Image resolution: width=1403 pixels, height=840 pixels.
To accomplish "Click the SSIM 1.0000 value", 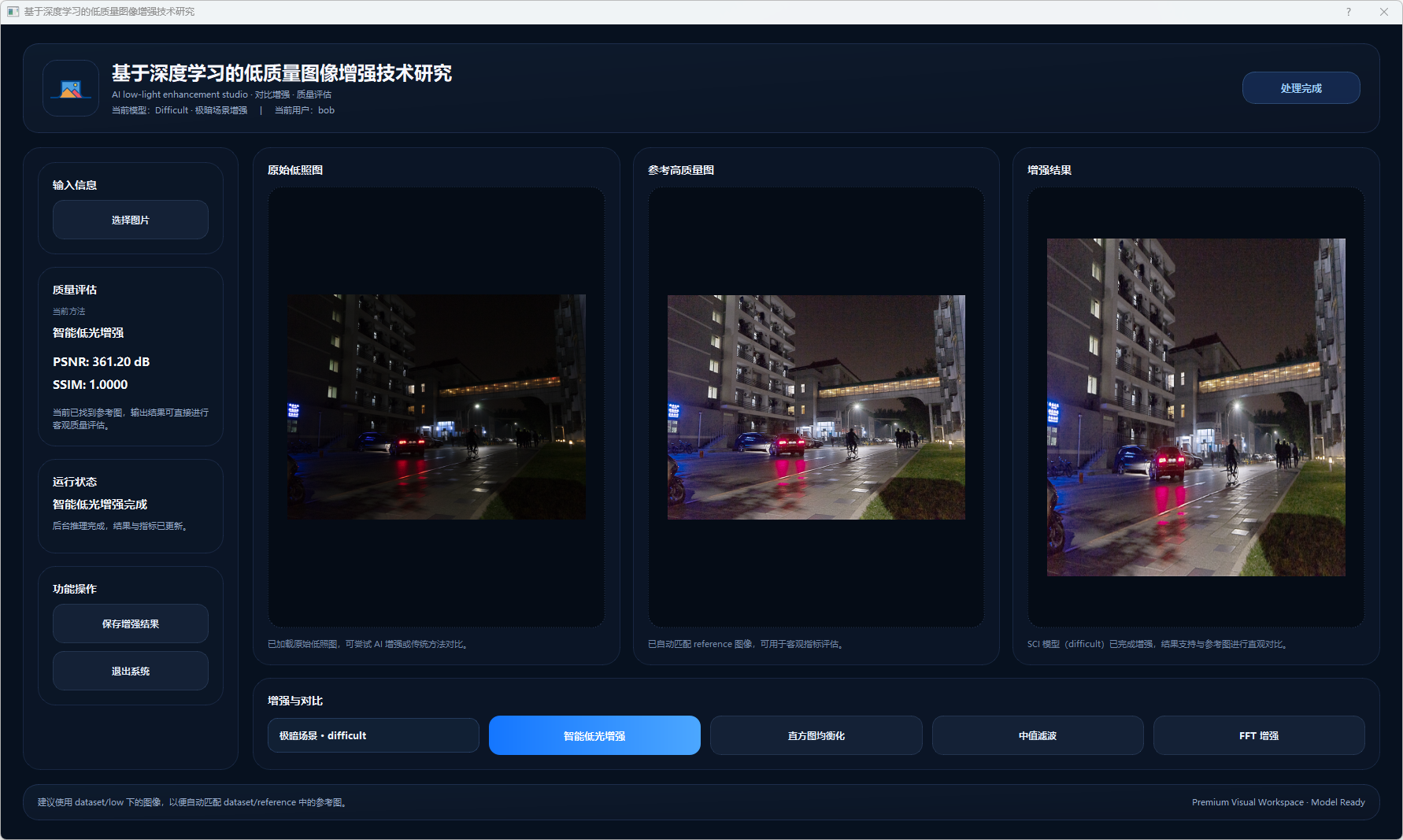I will pyautogui.click(x=90, y=385).
